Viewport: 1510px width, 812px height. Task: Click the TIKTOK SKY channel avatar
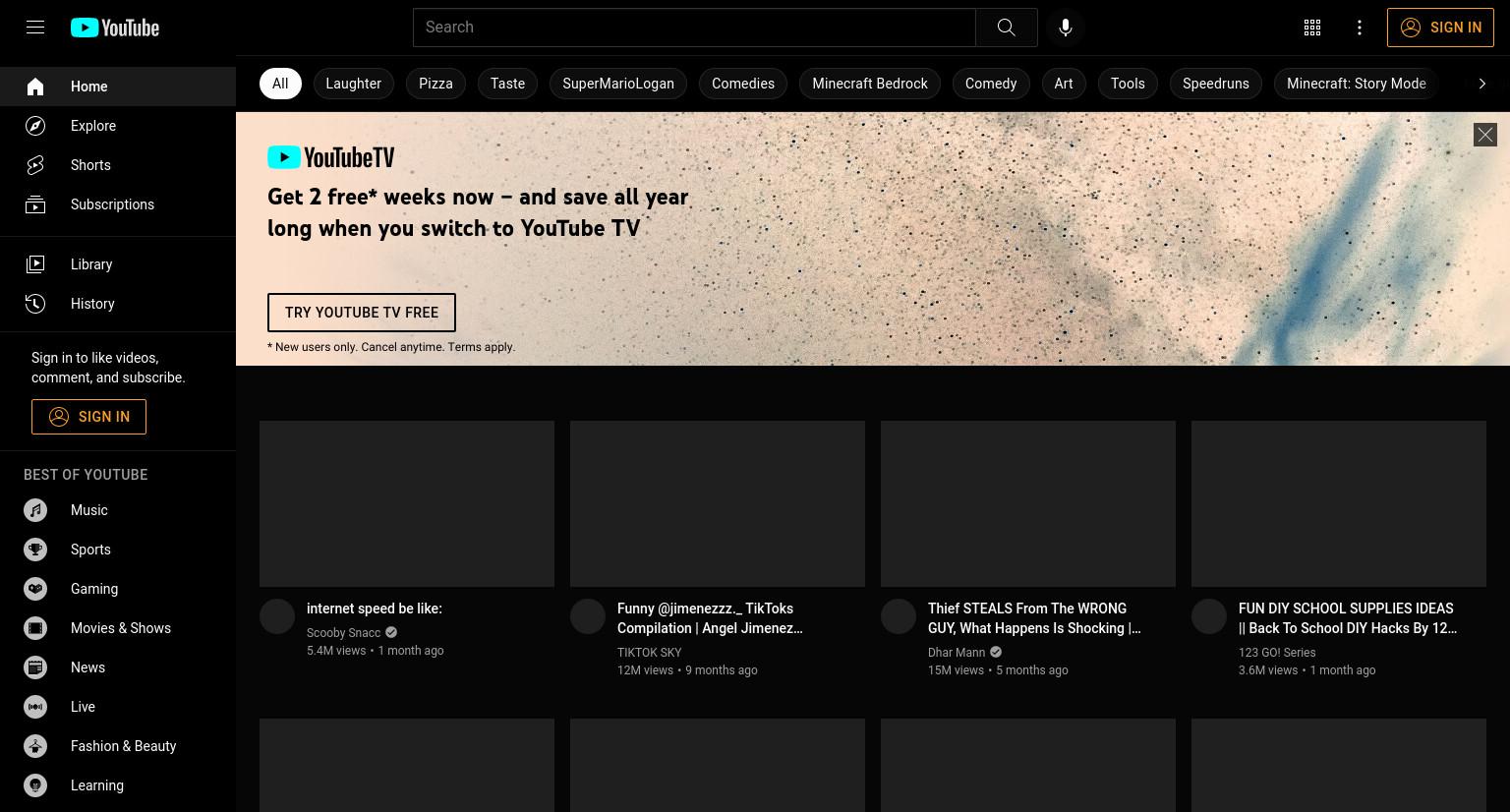pyautogui.click(x=588, y=616)
